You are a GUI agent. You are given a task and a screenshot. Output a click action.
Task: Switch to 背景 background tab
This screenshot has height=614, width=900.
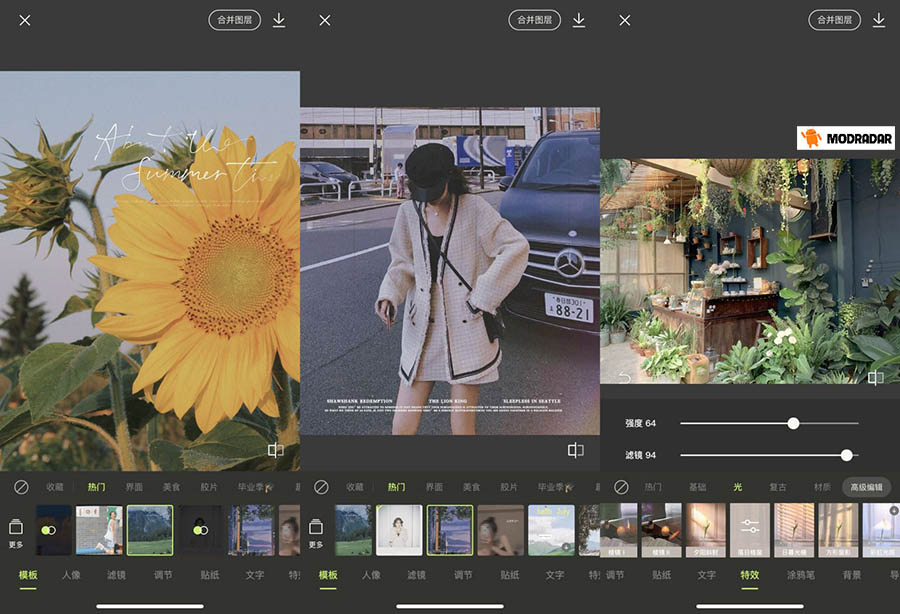[x=852, y=574]
